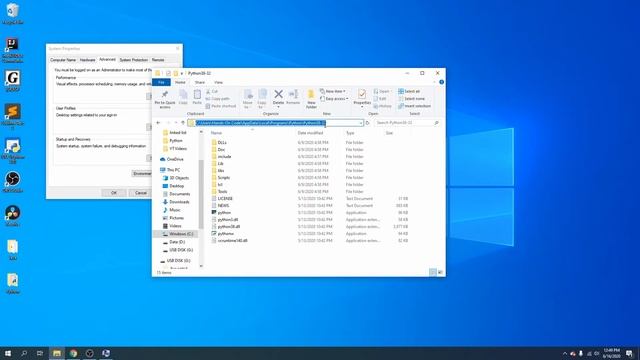Open Remote tab in System Properties
This screenshot has width=640, height=360.
pyautogui.click(x=158, y=60)
